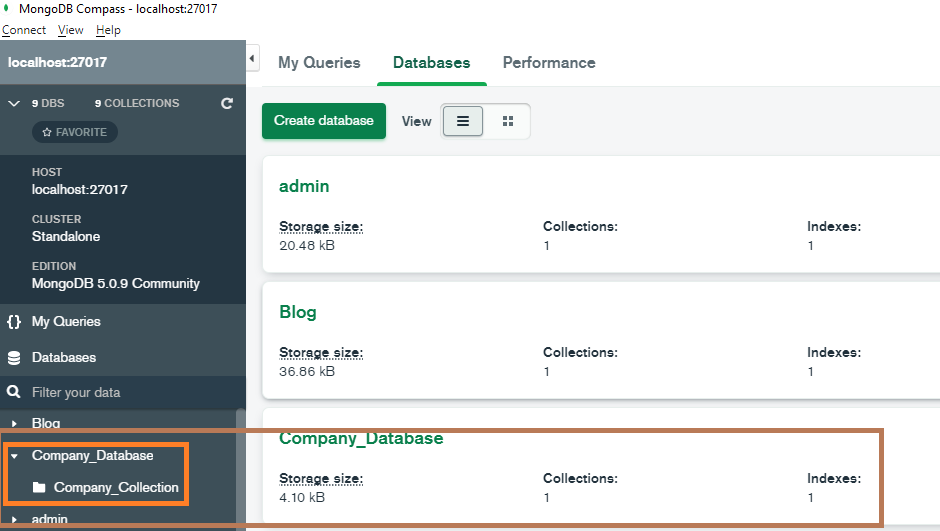This screenshot has height=531, width=940.
Task: Open the Blog database card title
Action: (298, 312)
